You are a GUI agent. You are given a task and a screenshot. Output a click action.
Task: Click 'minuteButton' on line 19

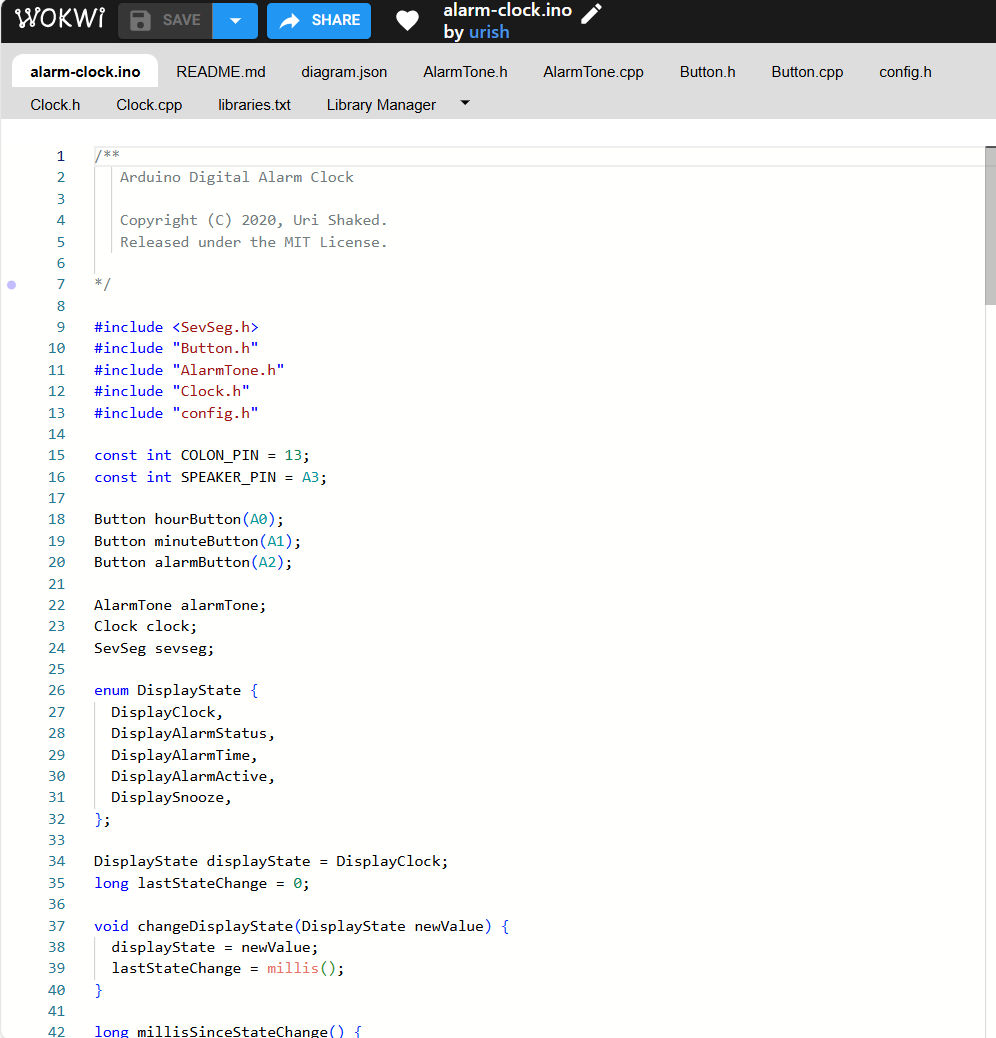tap(206, 542)
